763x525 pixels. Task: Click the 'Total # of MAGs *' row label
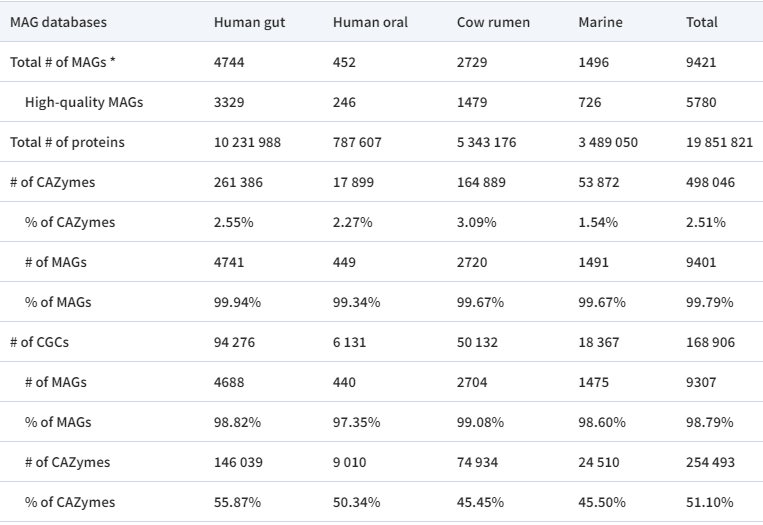[62, 62]
